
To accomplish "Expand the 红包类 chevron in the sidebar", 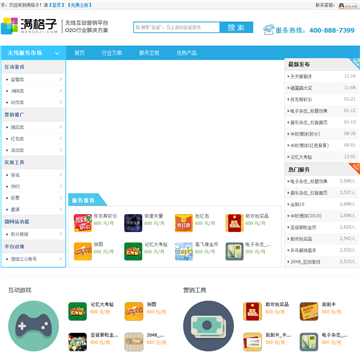I will [61, 138].
